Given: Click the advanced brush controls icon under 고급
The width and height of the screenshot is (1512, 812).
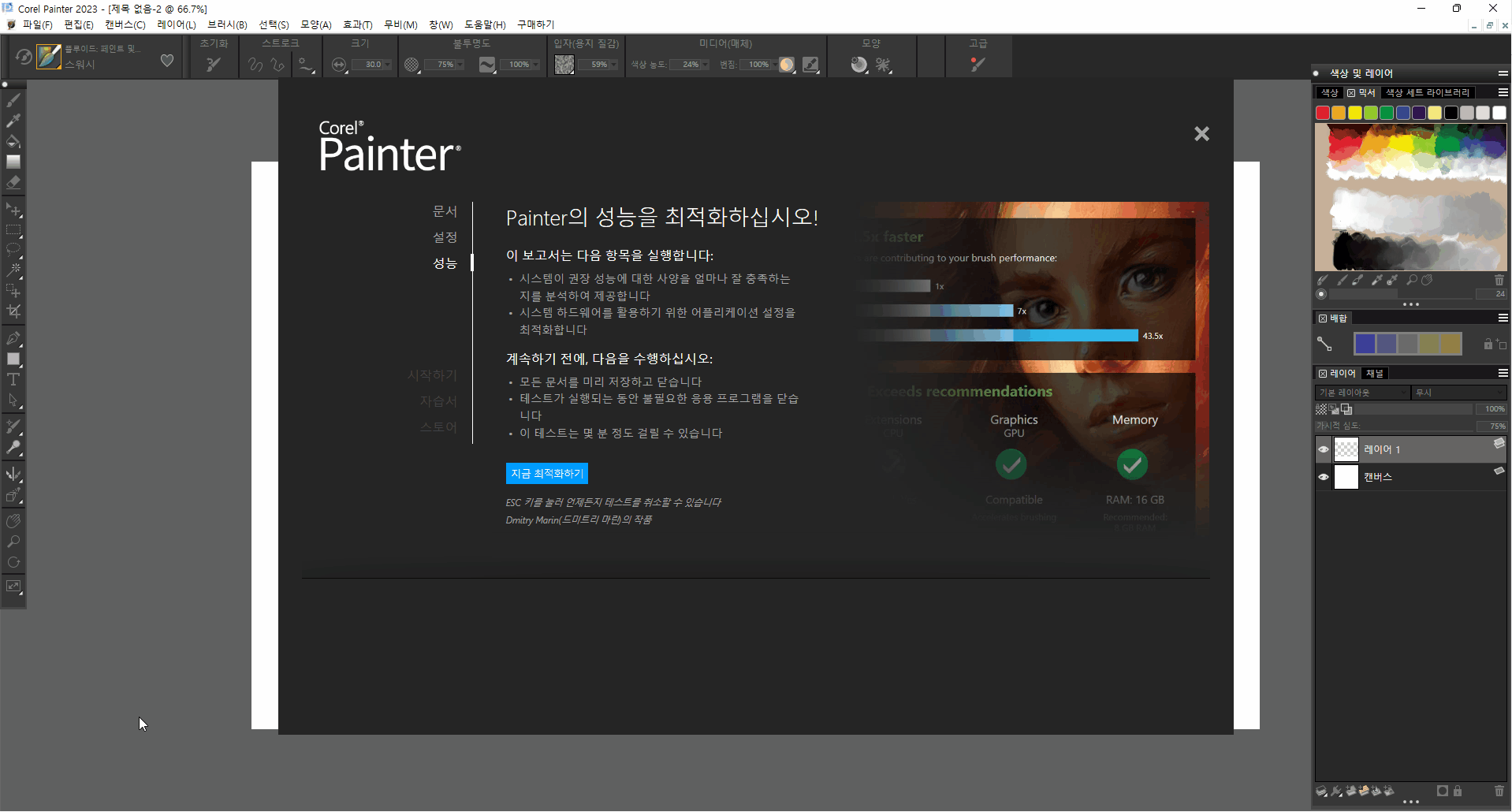Looking at the screenshot, I should [978, 65].
